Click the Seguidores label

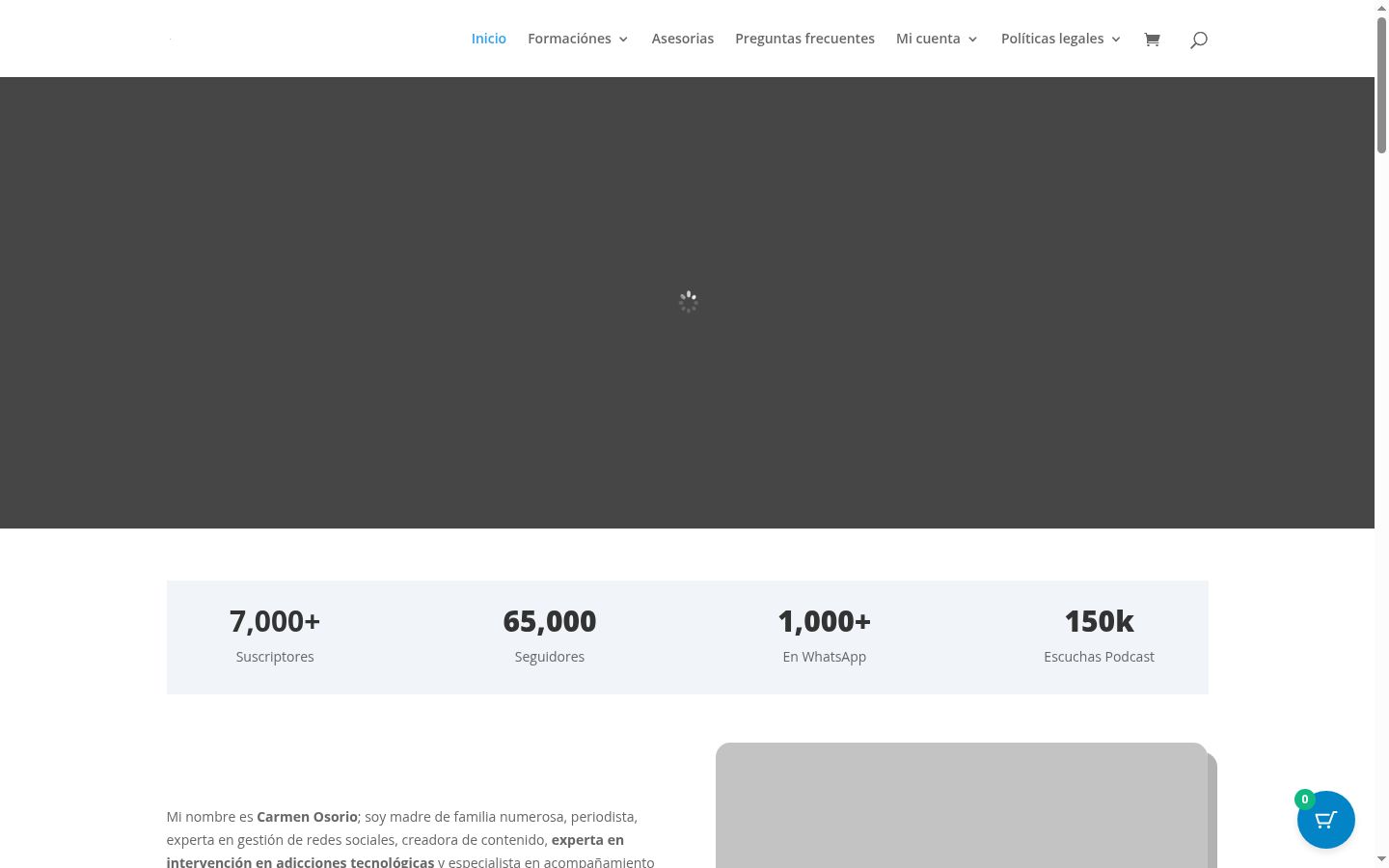click(550, 657)
